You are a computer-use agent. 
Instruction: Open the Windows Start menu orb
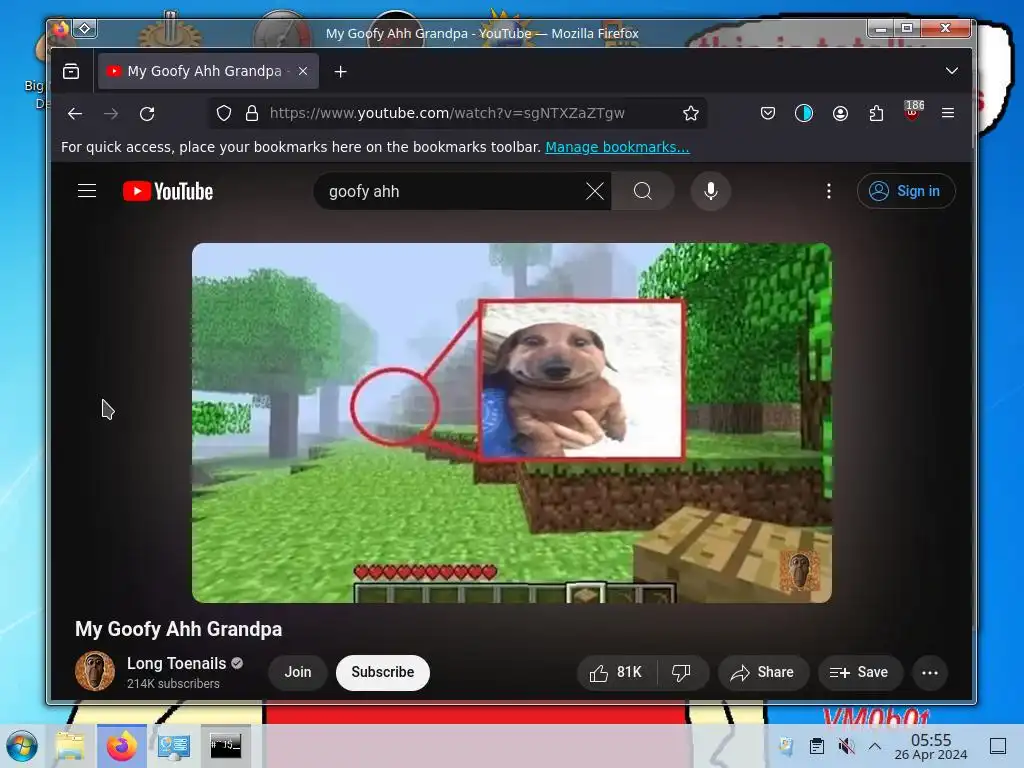[x=22, y=746]
